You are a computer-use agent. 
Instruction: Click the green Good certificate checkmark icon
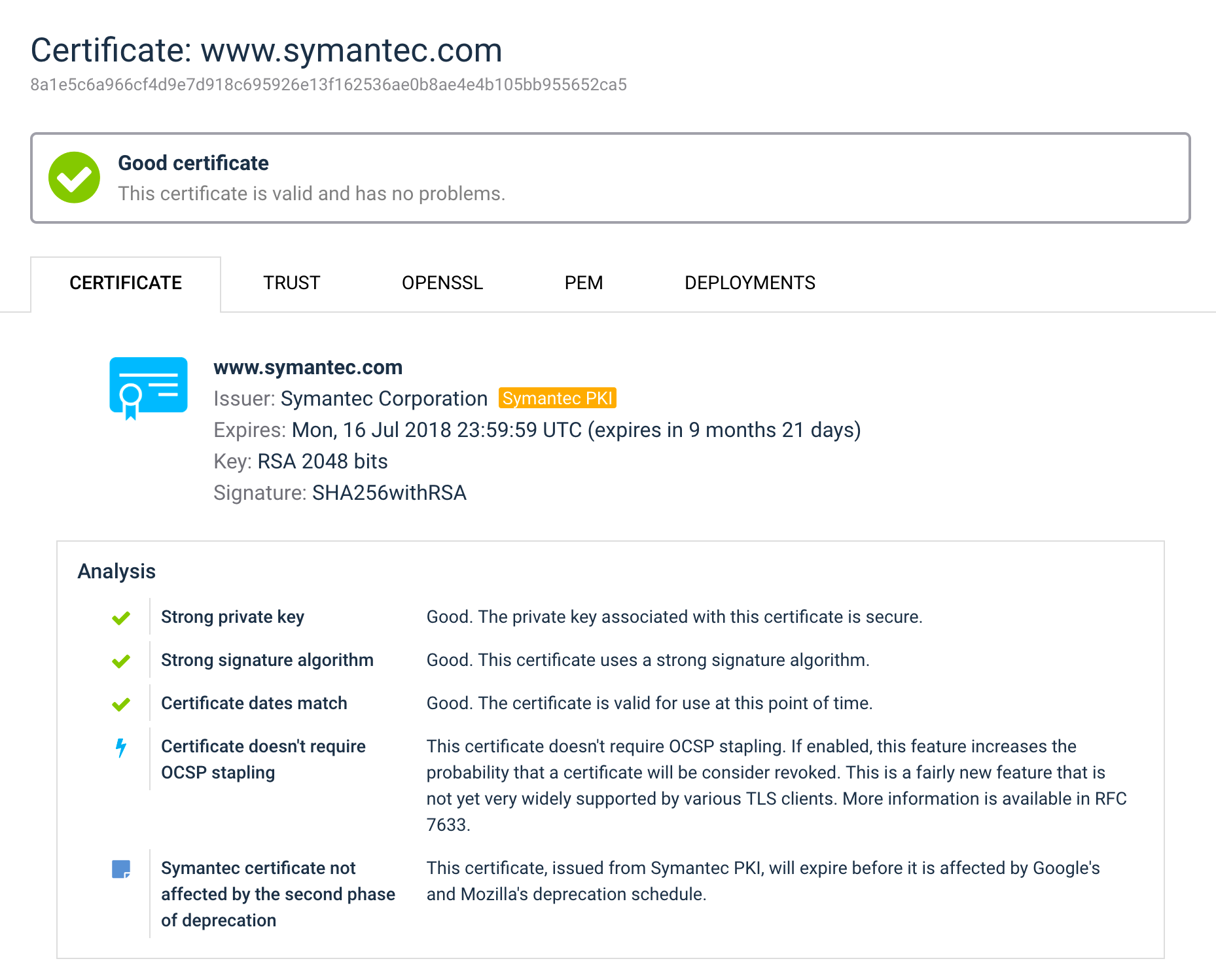click(74, 177)
